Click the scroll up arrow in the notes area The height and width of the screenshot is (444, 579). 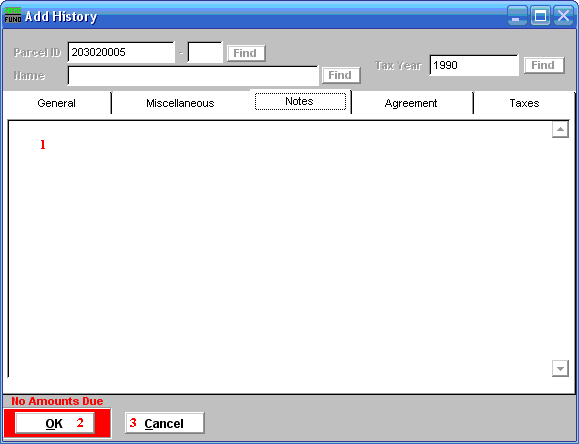pyautogui.click(x=560, y=129)
